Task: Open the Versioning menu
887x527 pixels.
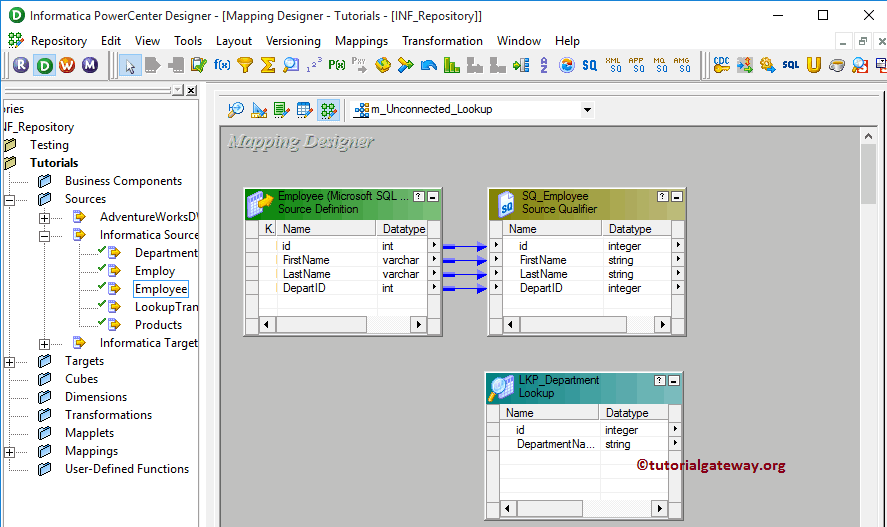Action: pos(293,41)
